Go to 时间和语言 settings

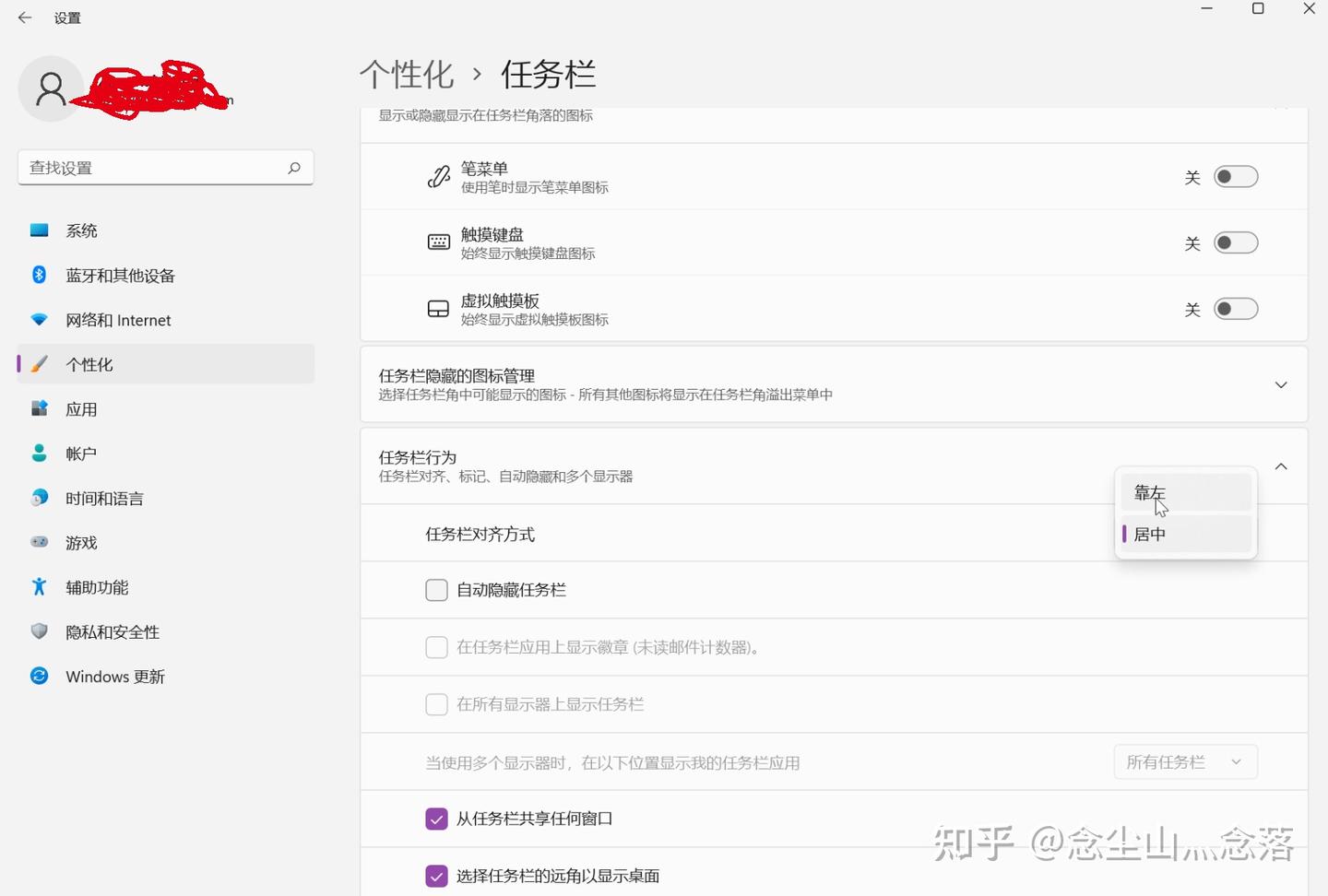coord(166,498)
